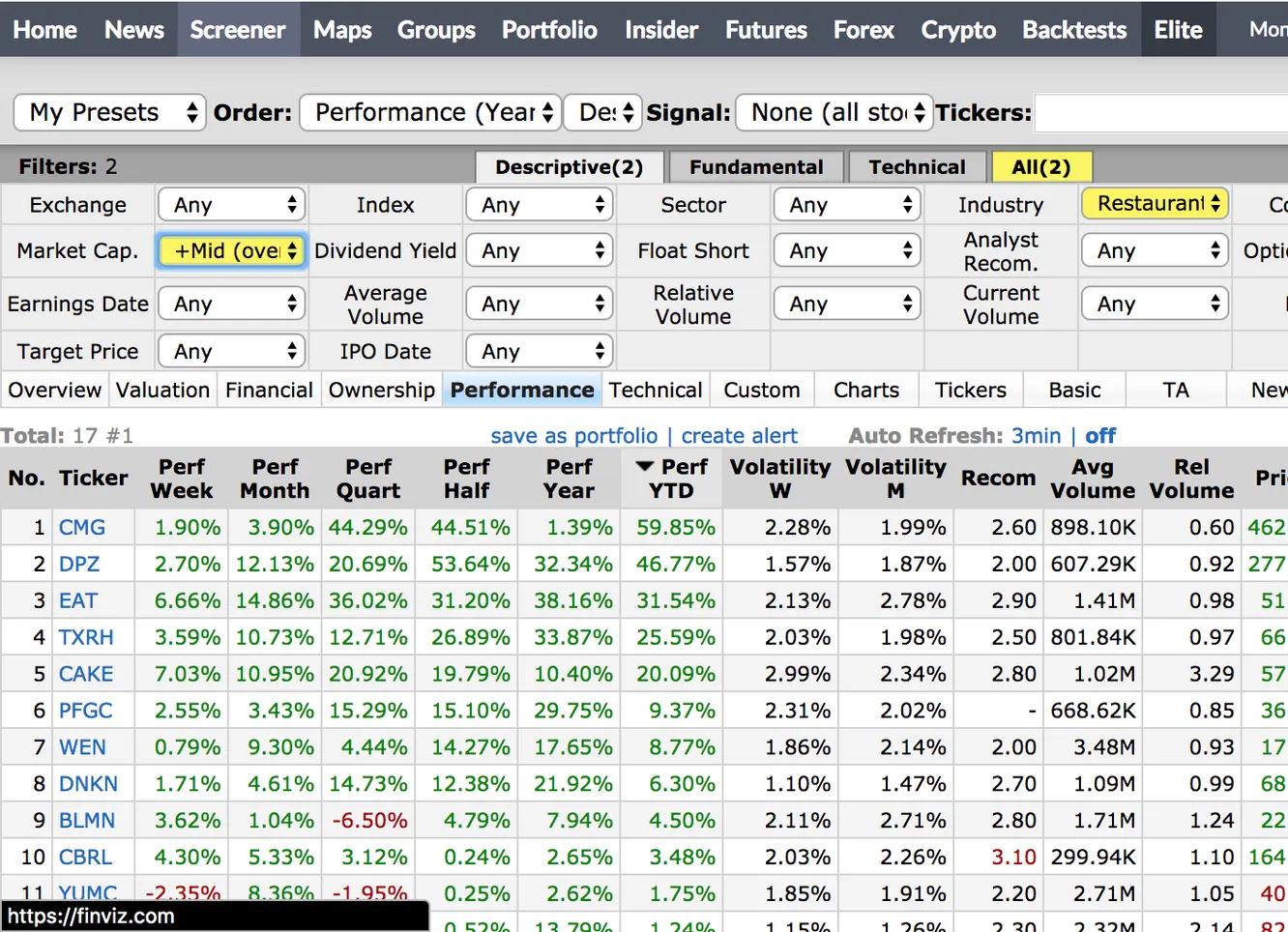Viewport: 1288px width, 932px height.
Task: Go to the Insider page
Action: pos(660,30)
